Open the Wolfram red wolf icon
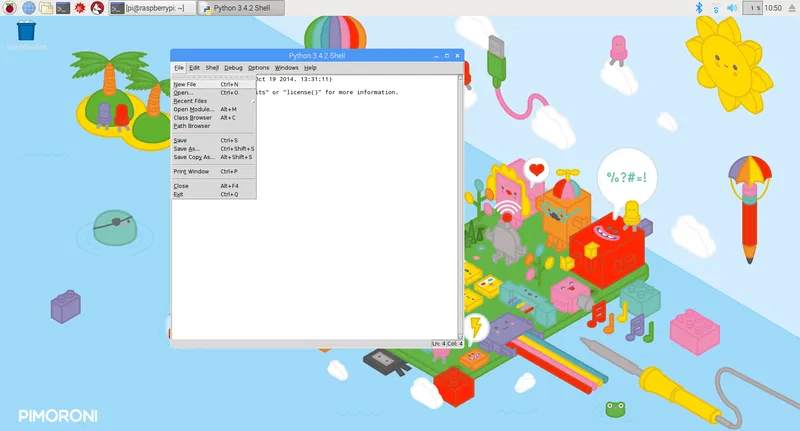Viewport: 800px width, 431px height. (x=96, y=8)
